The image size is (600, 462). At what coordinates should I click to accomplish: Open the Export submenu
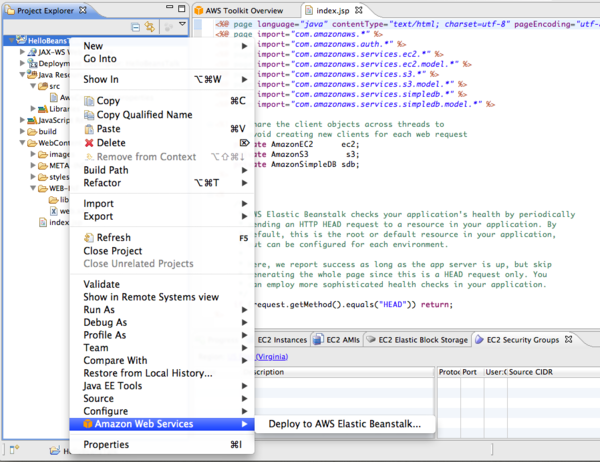pos(162,216)
